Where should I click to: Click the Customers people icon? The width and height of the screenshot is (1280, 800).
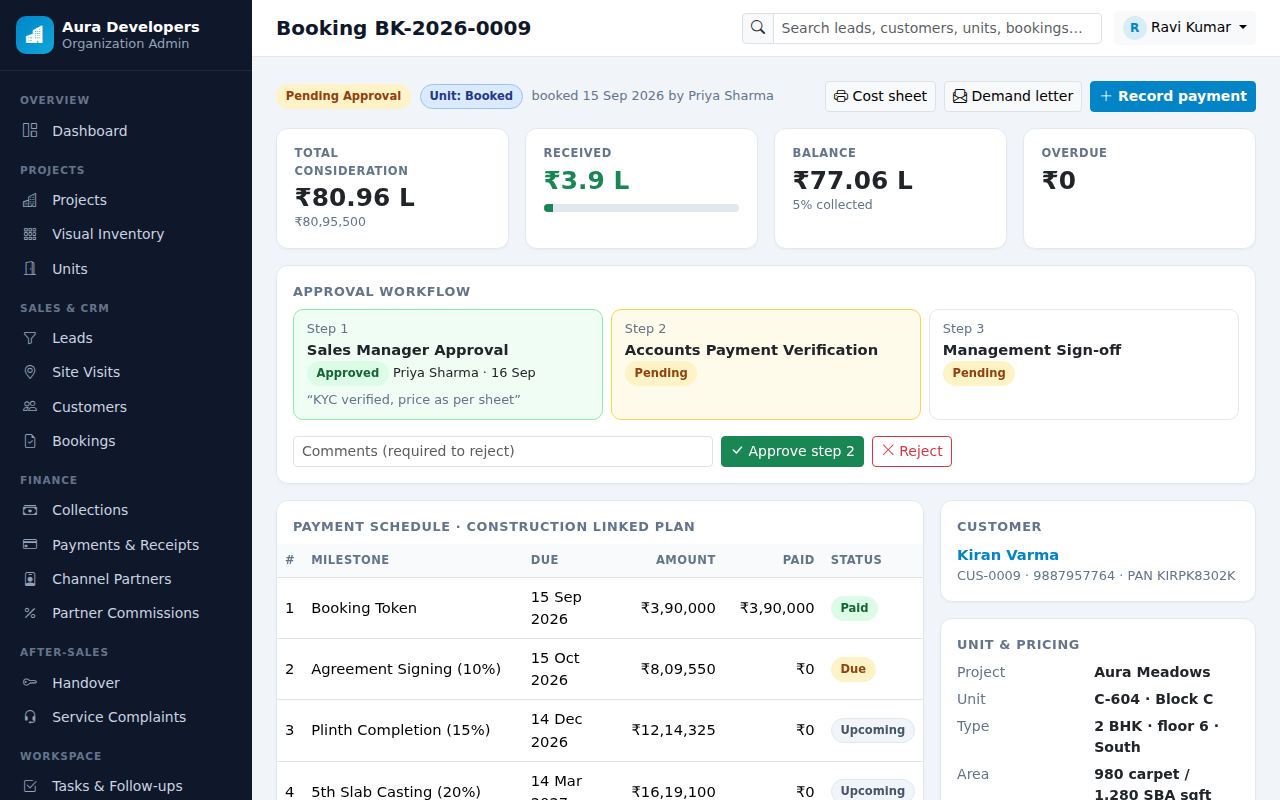[30, 407]
